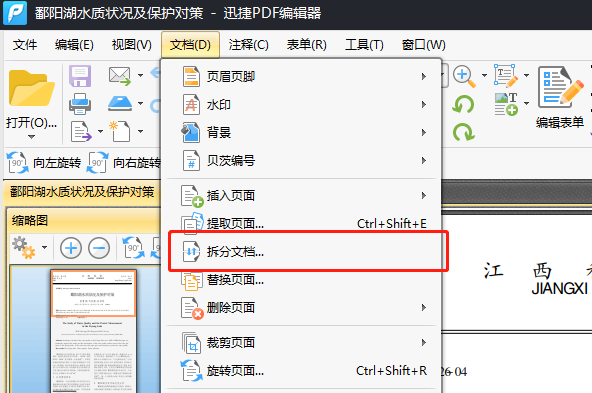Image resolution: width=592 pixels, height=393 pixels.
Task: Open the email icon dropdown arrow
Action: [x=140, y=76]
